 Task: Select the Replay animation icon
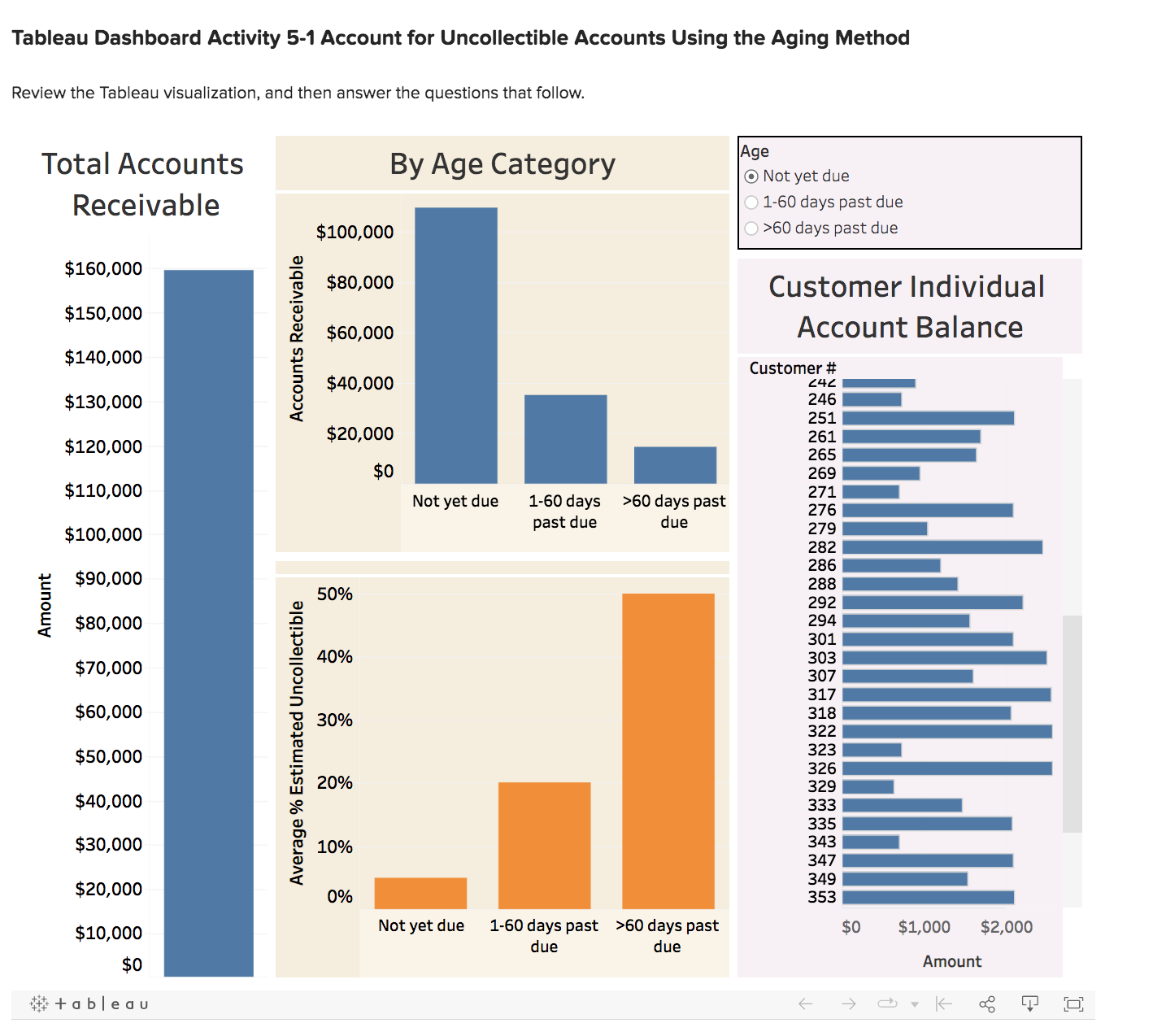click(889, 1003)
